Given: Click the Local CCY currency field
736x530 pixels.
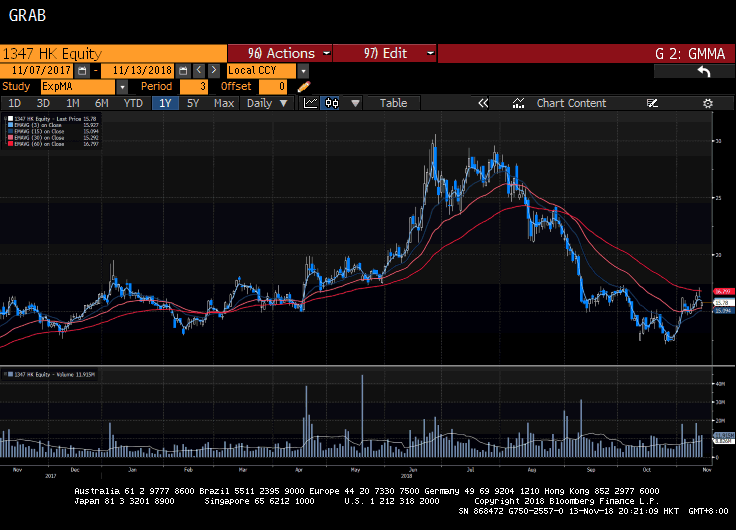Looking at the screenshot, I should click(261, 71).
